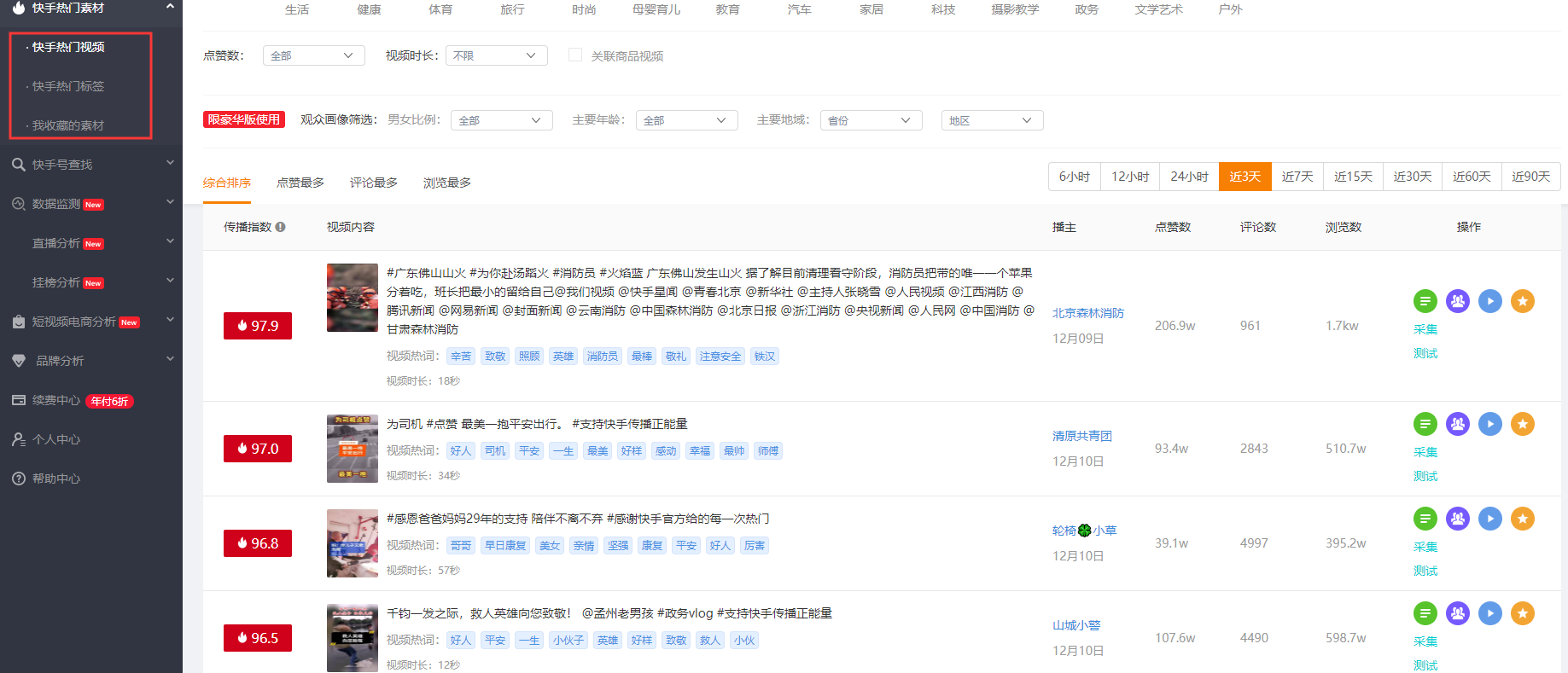This screenshot has height=673, width=1568.
Task: Collapse the 快手热门素材 menu arrow
Action: click(x=170, y=6)
